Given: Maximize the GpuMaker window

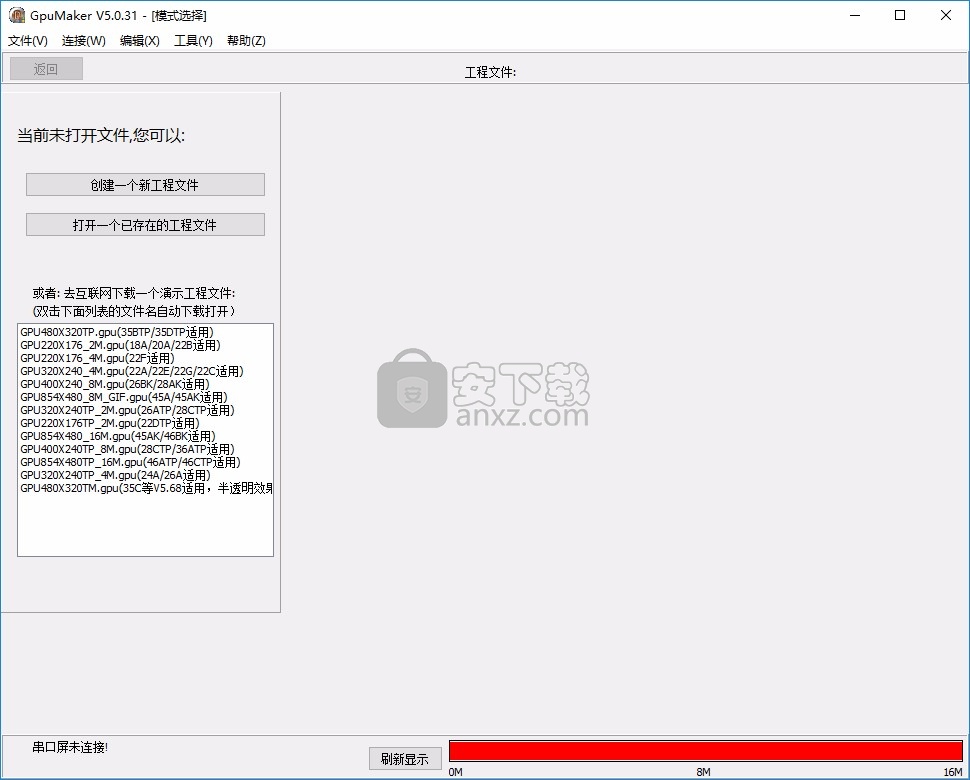Looking at the screenshot, I should [901, 15].
